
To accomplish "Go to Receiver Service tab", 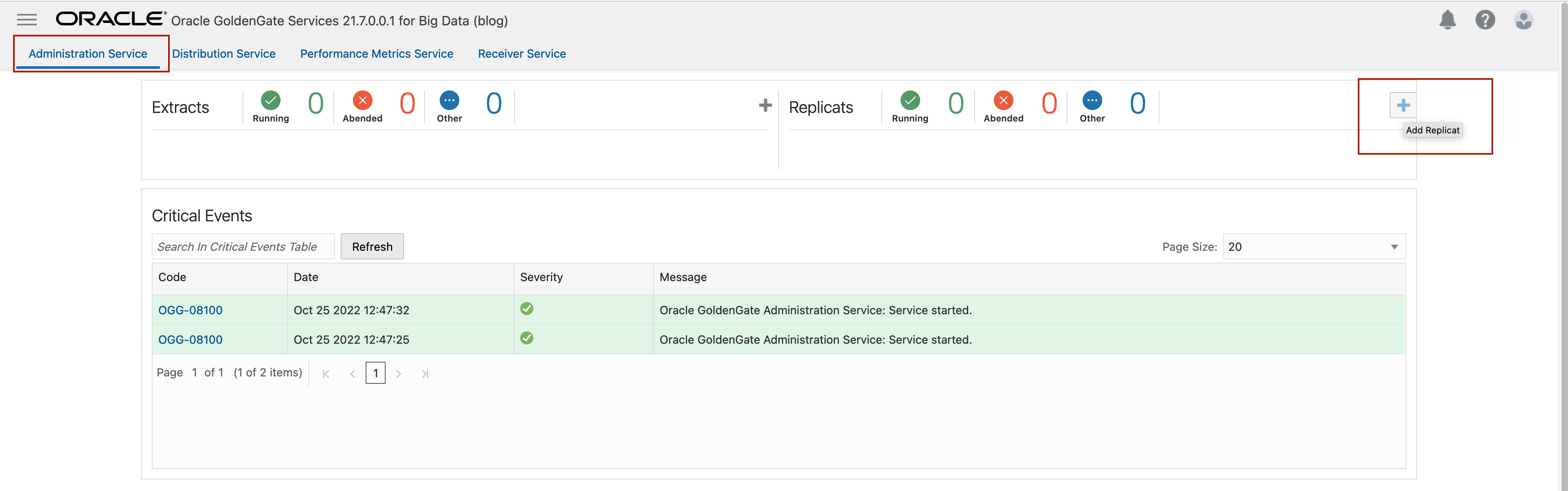I will (522, 54).
